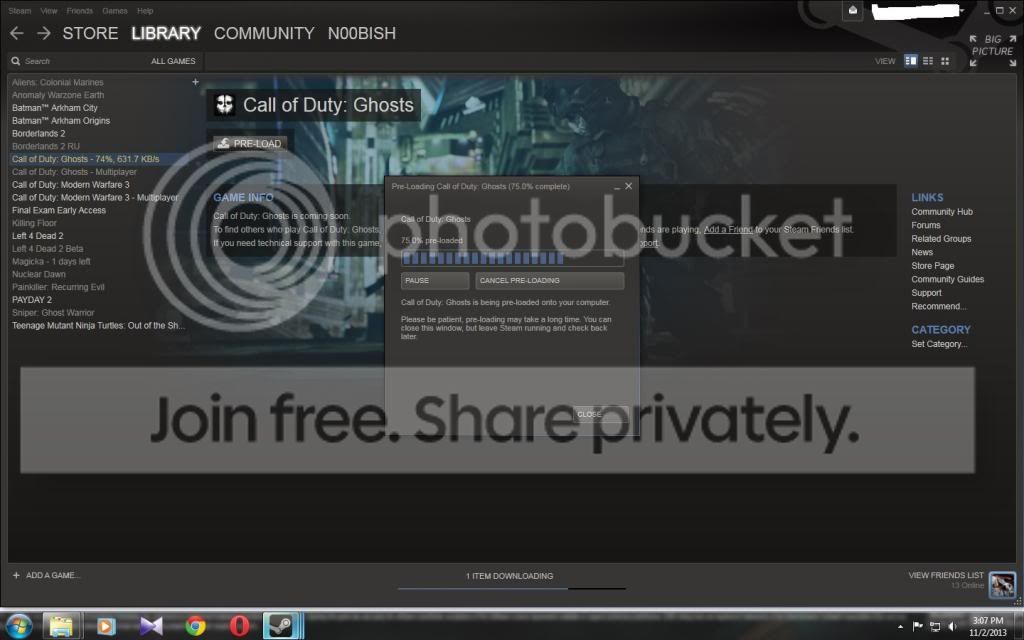
Task: Click the 1 ITEM DOWNLOADING status
Action: click(x=509, y=576)
